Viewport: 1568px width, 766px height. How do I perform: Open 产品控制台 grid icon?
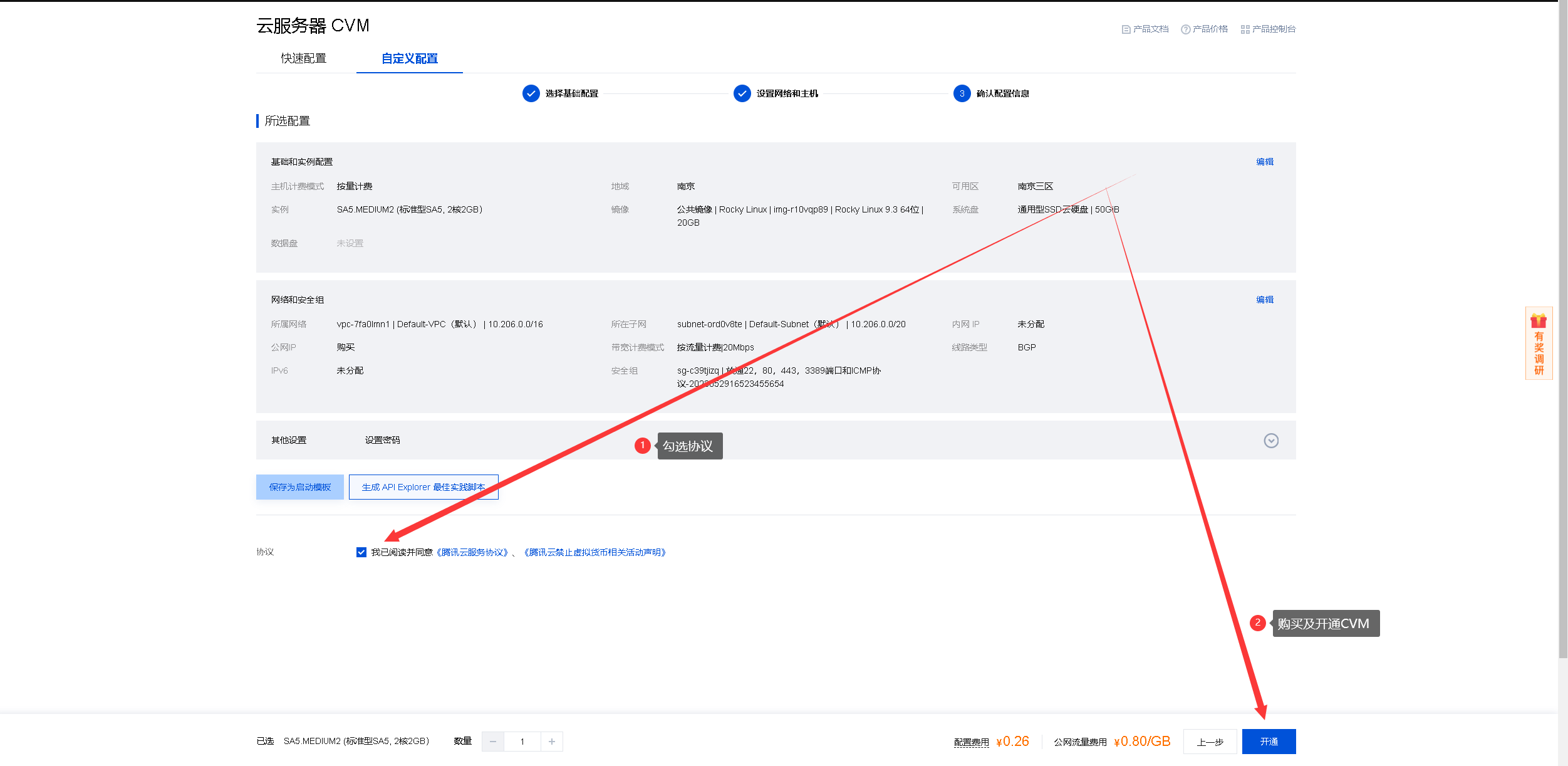coord(1245,29)
